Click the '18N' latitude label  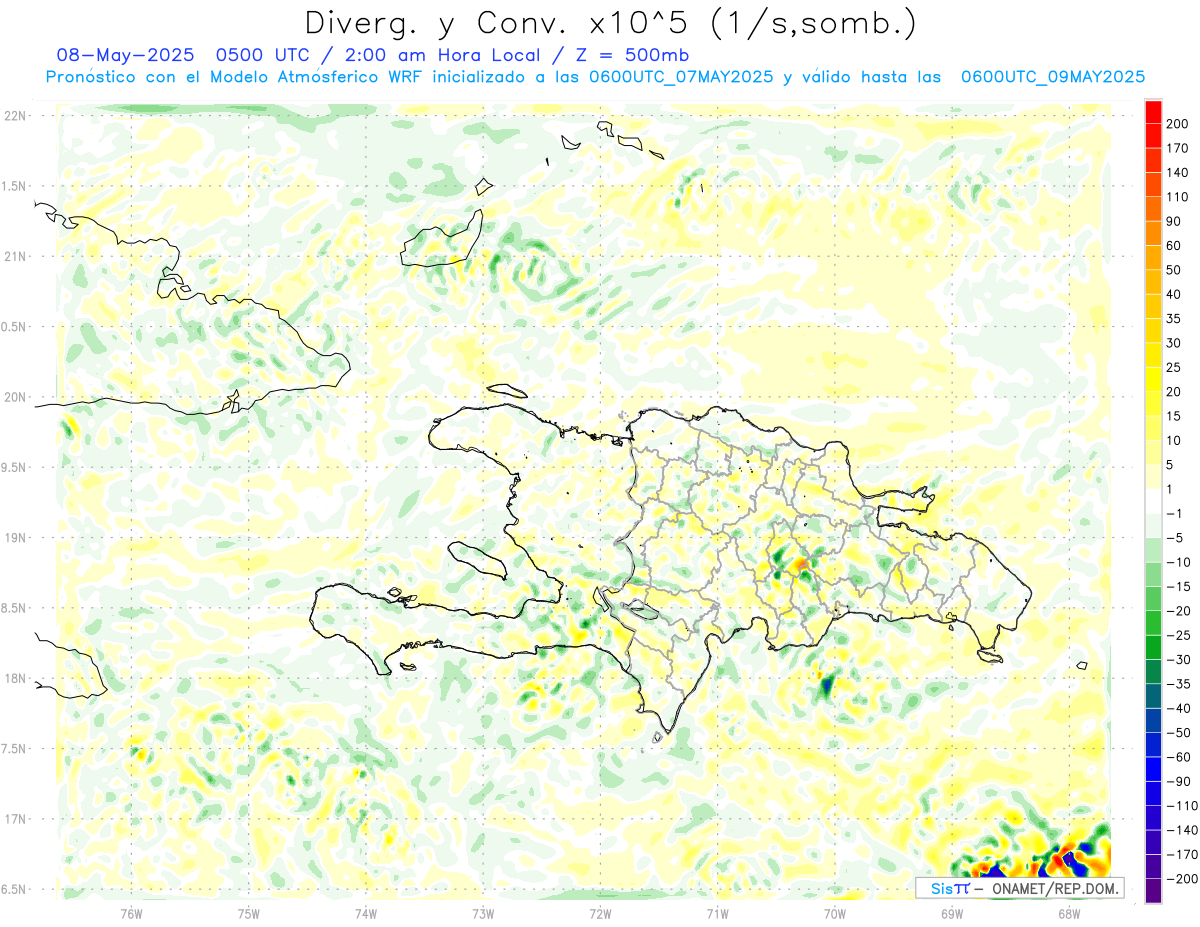click(15, 679)
